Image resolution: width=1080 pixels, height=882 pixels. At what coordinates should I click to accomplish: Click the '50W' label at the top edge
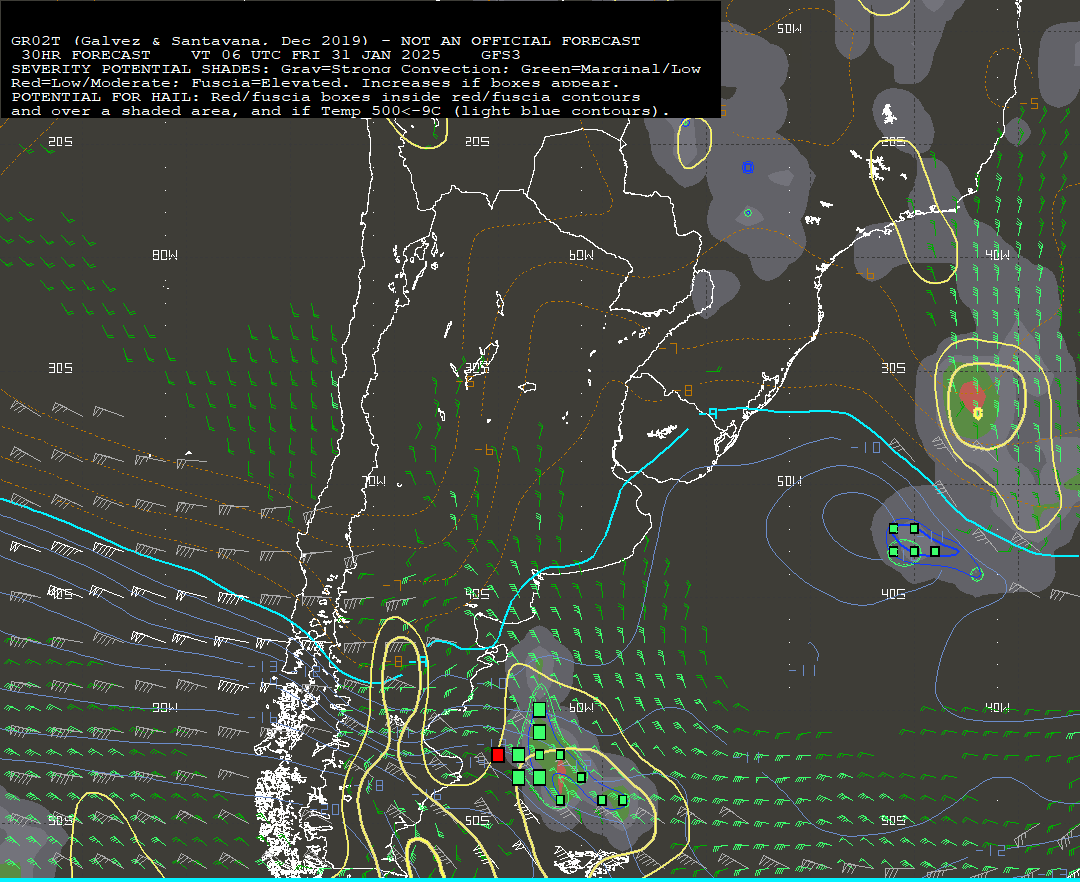[x=789, y=29]
